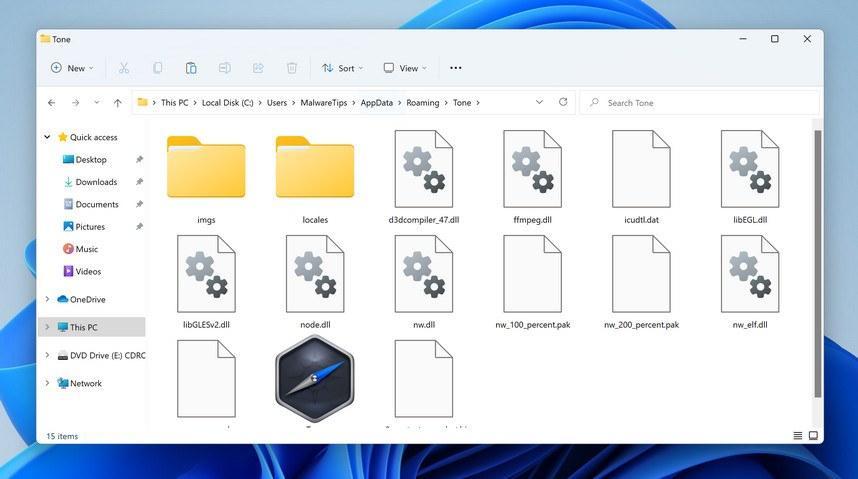Go back with the Back arrow

tap(51, 102)
